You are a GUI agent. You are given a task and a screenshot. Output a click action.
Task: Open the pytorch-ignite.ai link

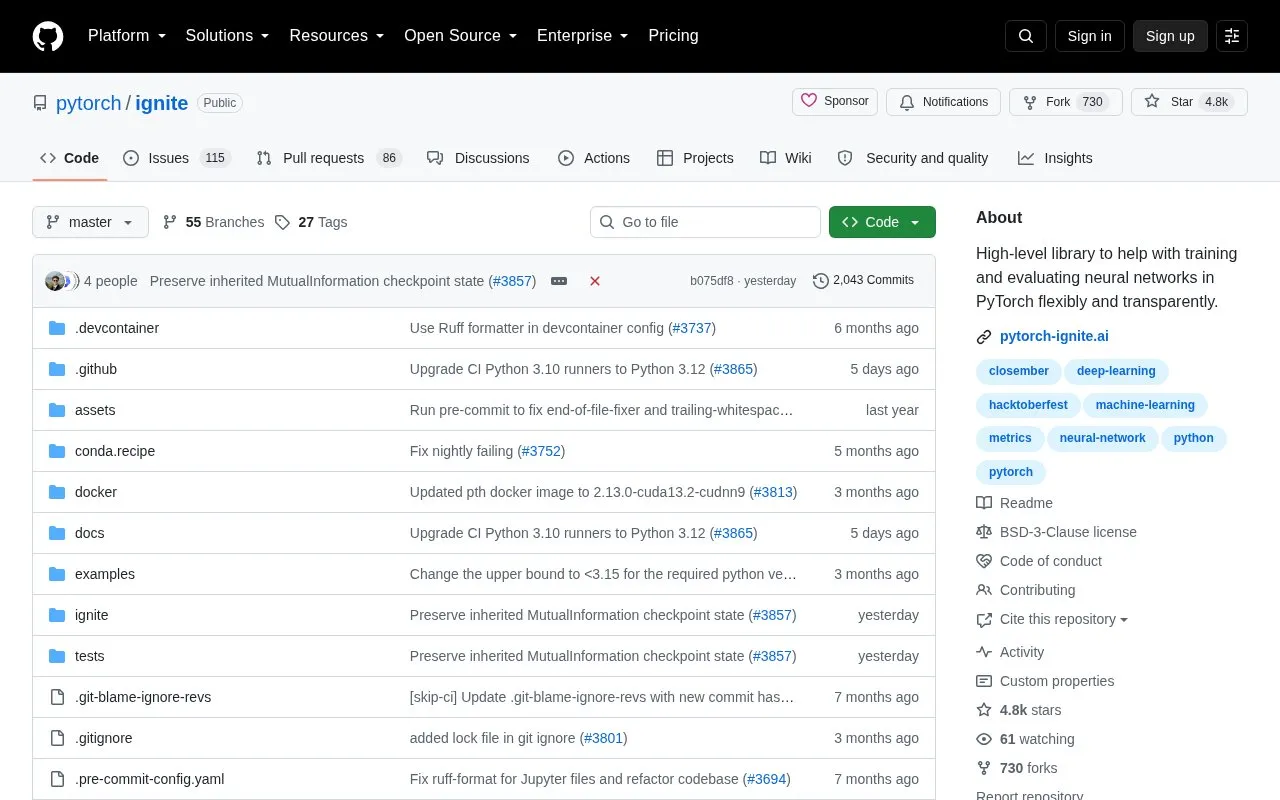click(1054, 337)
